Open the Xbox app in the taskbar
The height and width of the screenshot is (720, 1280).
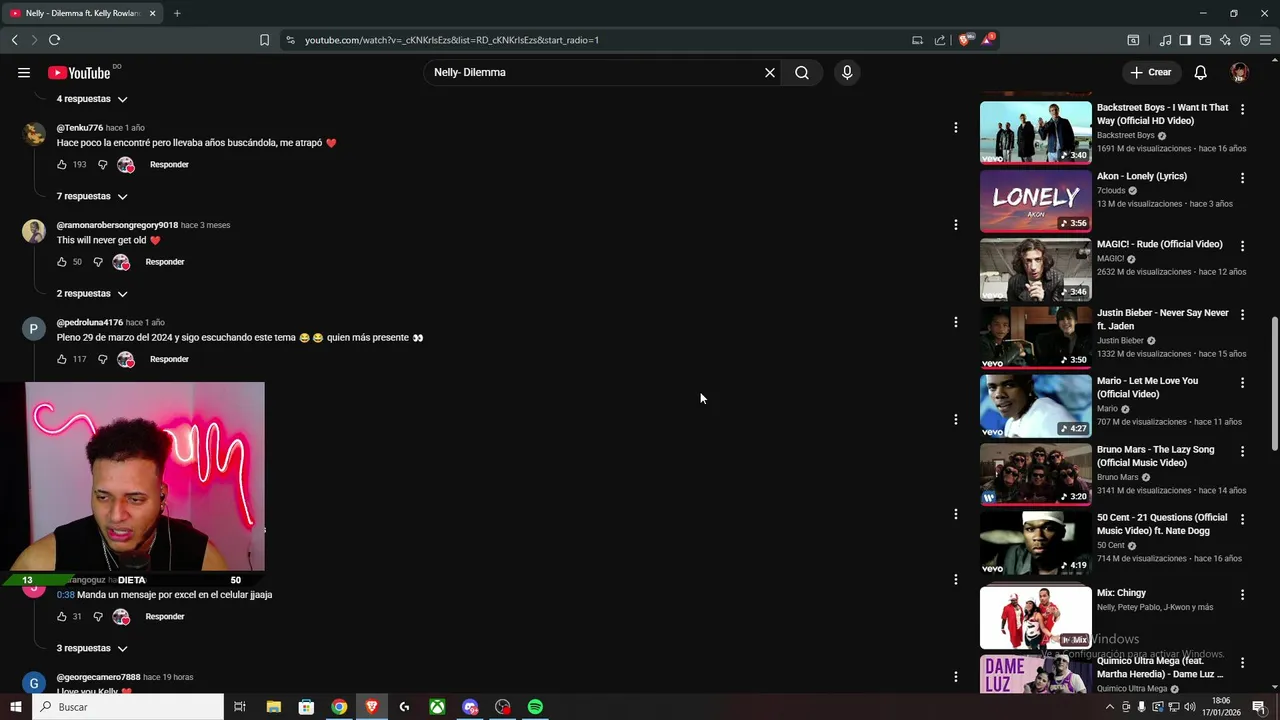click(437, 707)
